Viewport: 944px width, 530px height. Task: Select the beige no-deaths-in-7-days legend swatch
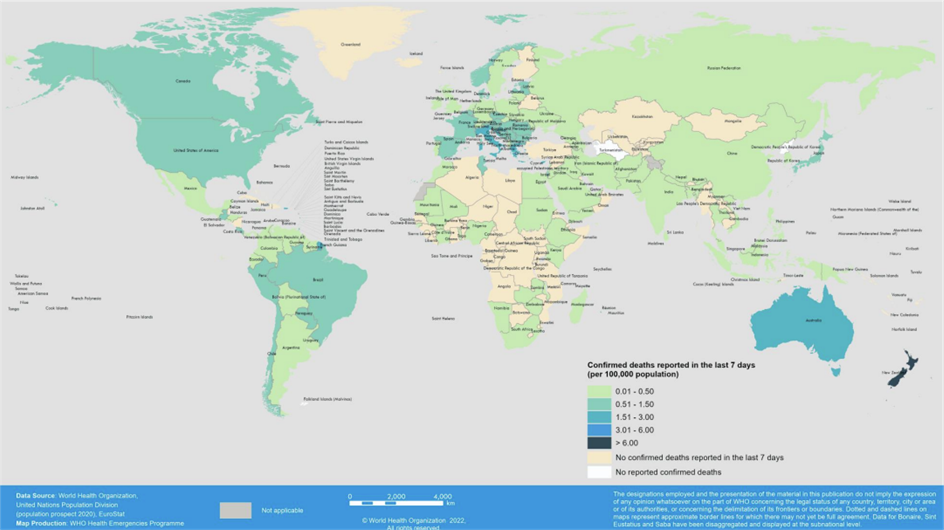[598, 457]
